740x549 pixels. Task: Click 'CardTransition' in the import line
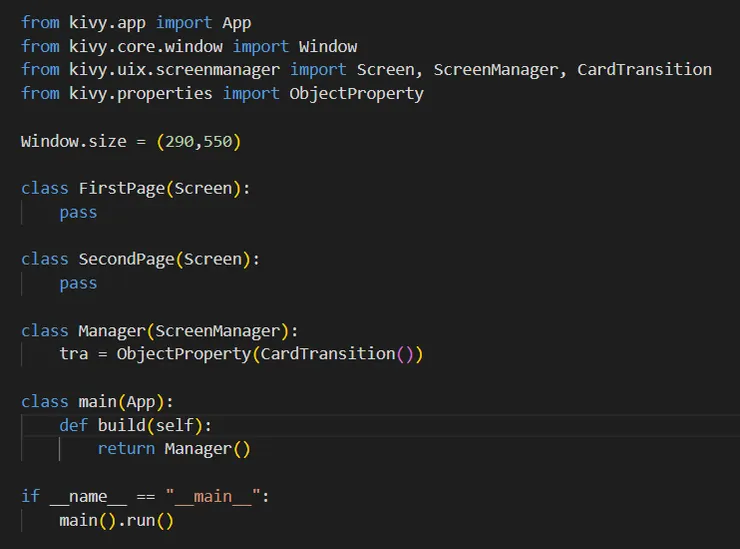[x=645, y=70]
